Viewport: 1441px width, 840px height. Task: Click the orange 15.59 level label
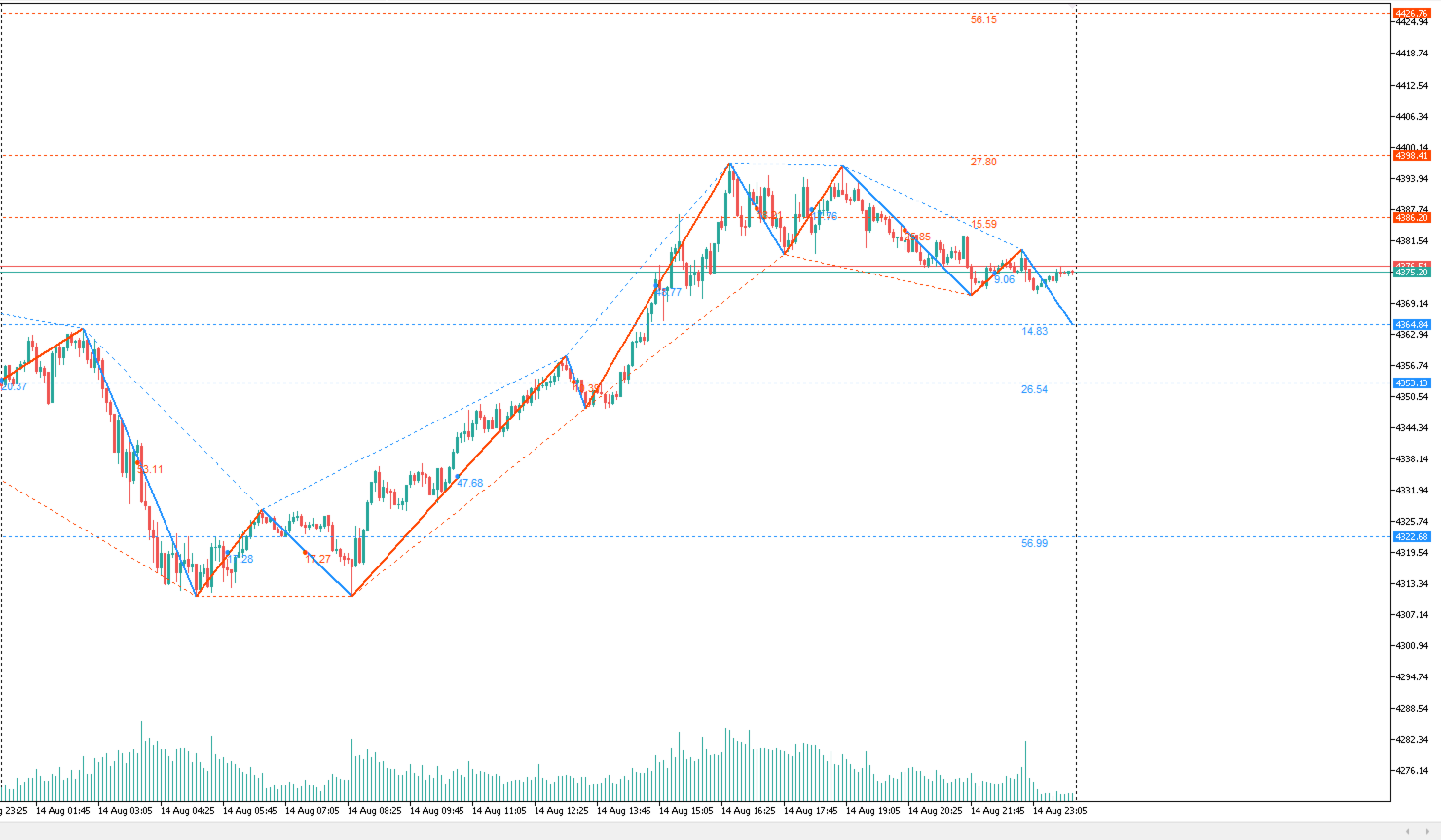(x=983, y=224)
